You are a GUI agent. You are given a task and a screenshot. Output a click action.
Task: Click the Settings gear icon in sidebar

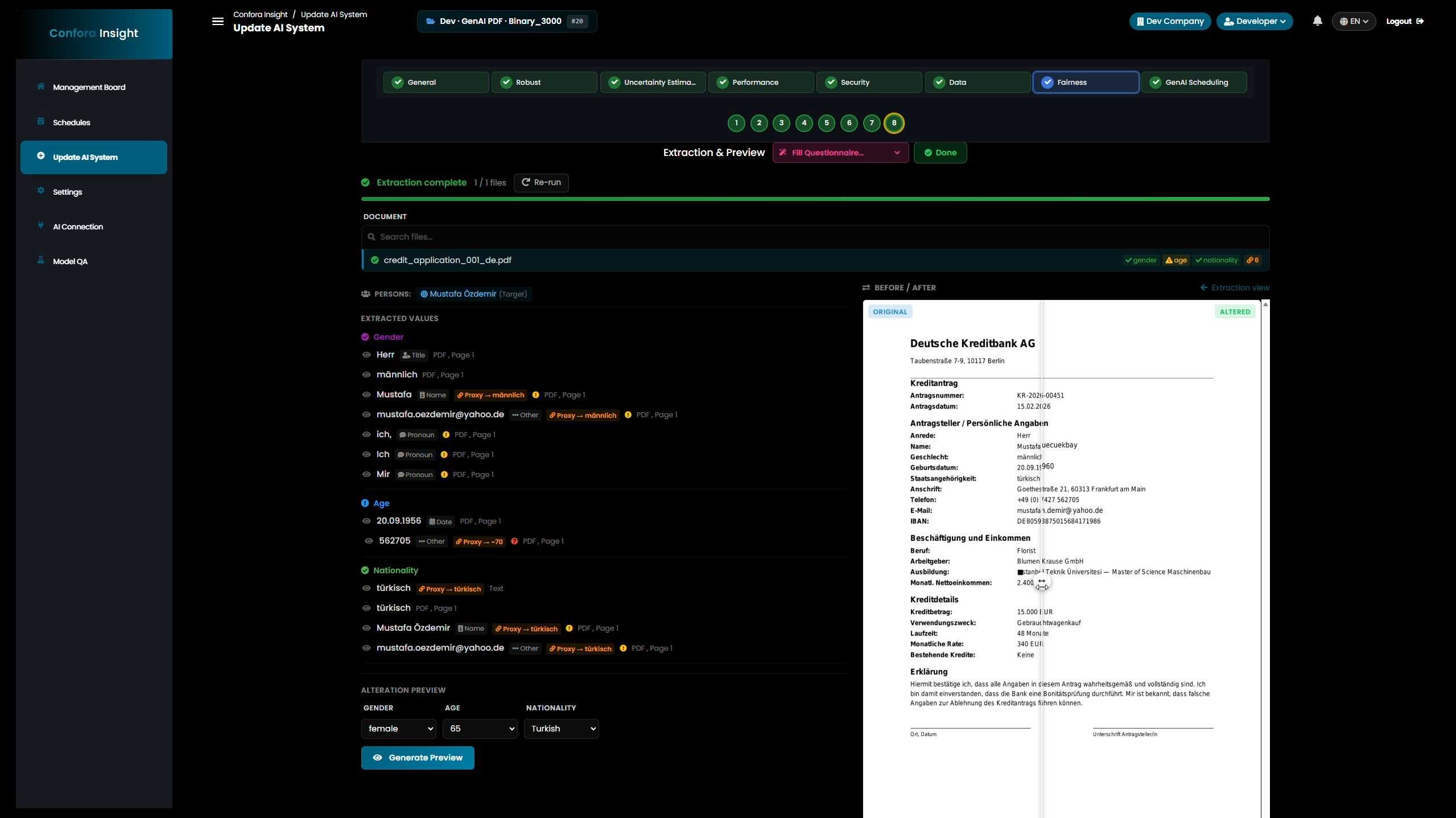[x=41, y=191]
